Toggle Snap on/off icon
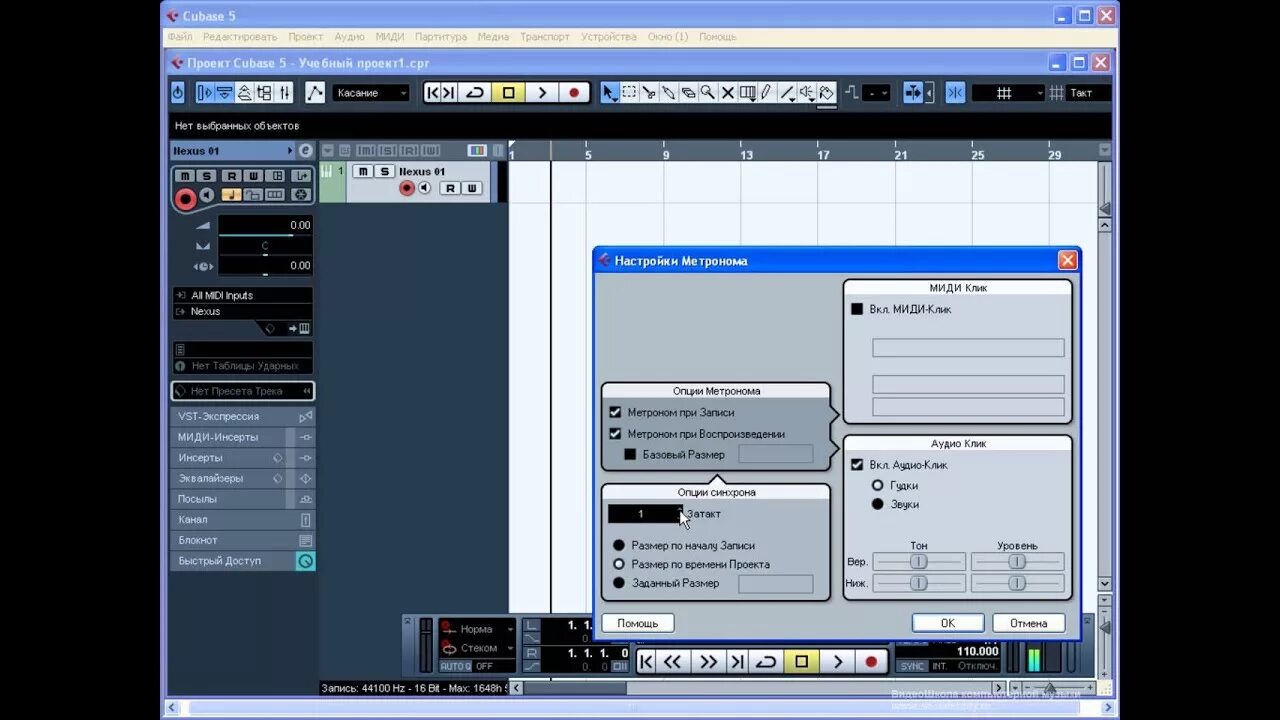This screenshot has width=1280, height=720. tap(955, 93)
